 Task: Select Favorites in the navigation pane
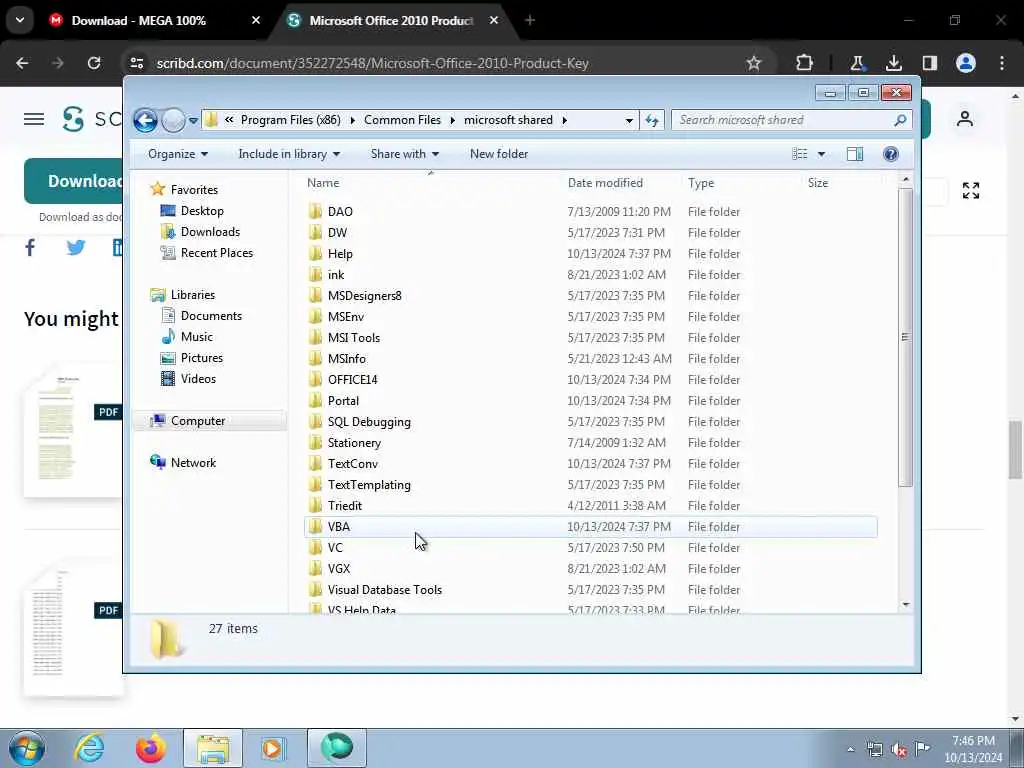pyautogui.click(x=194, y=189)
